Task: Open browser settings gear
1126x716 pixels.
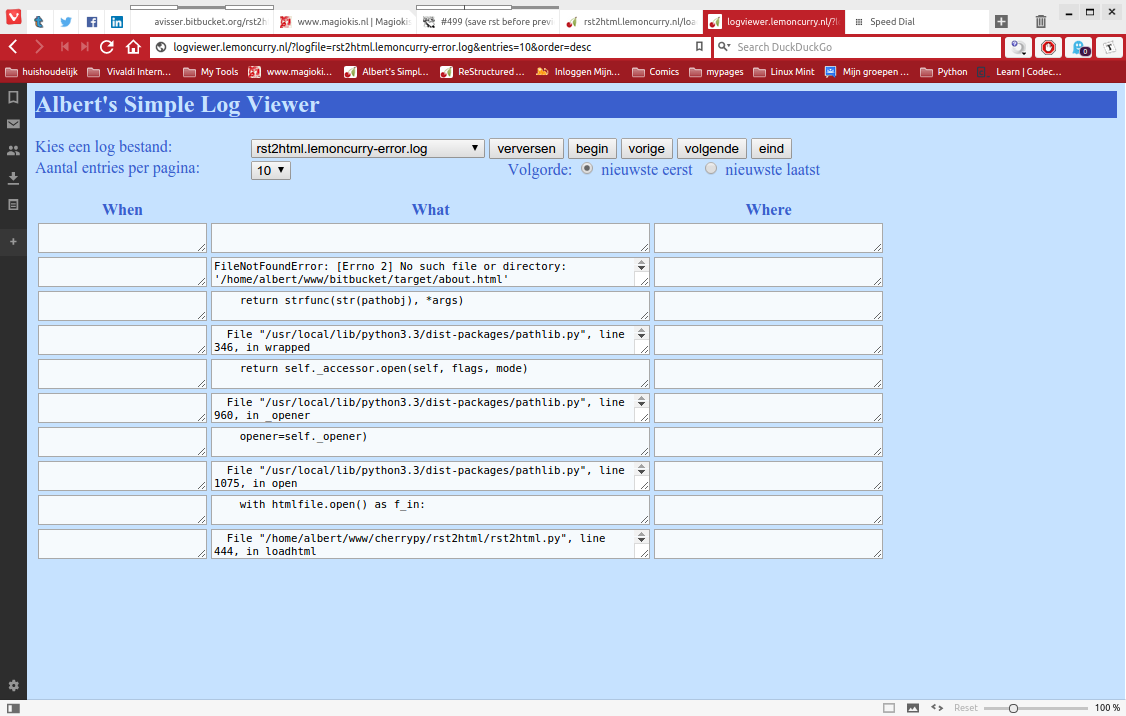Action: pyautogui.click(x=13, y=686)
